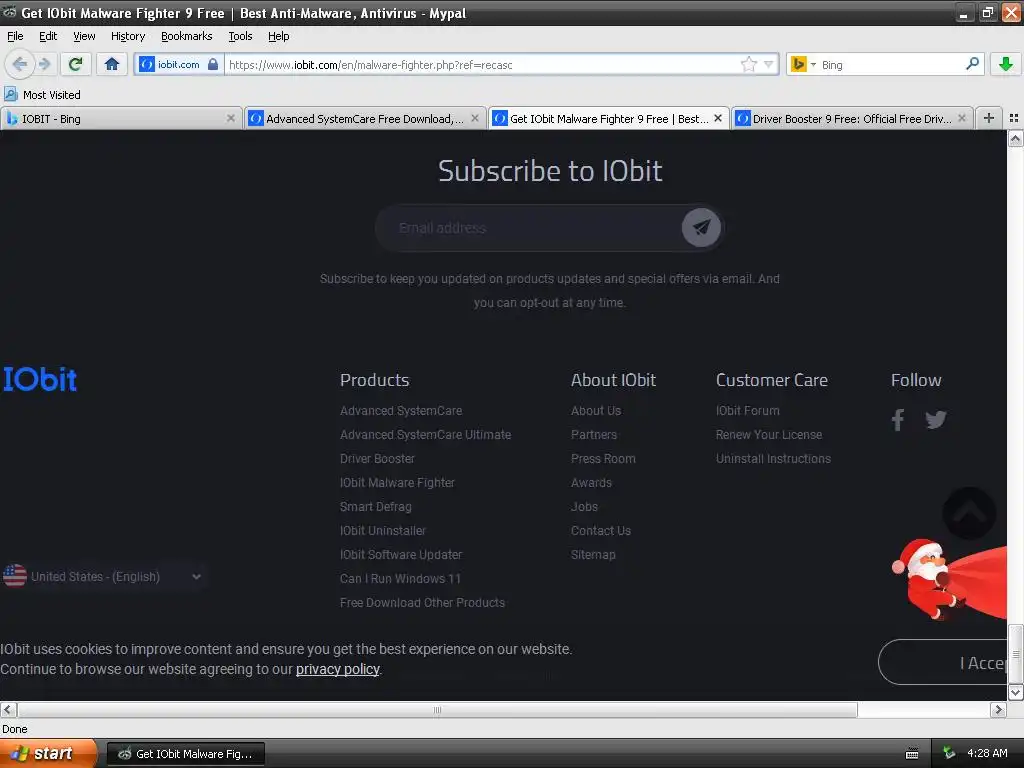Open the Bing search engine selector
The height and width of the screenshot is (768, 1024).
803,64
